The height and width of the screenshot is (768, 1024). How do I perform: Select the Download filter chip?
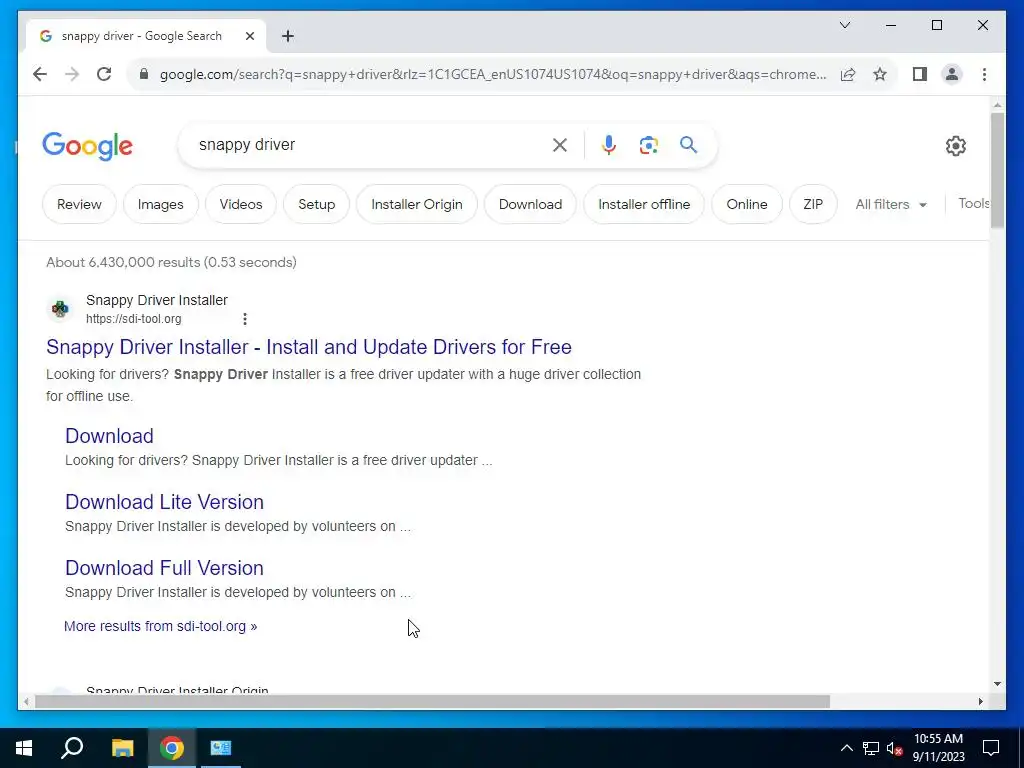pyautogui.click(x=530, y=204)
